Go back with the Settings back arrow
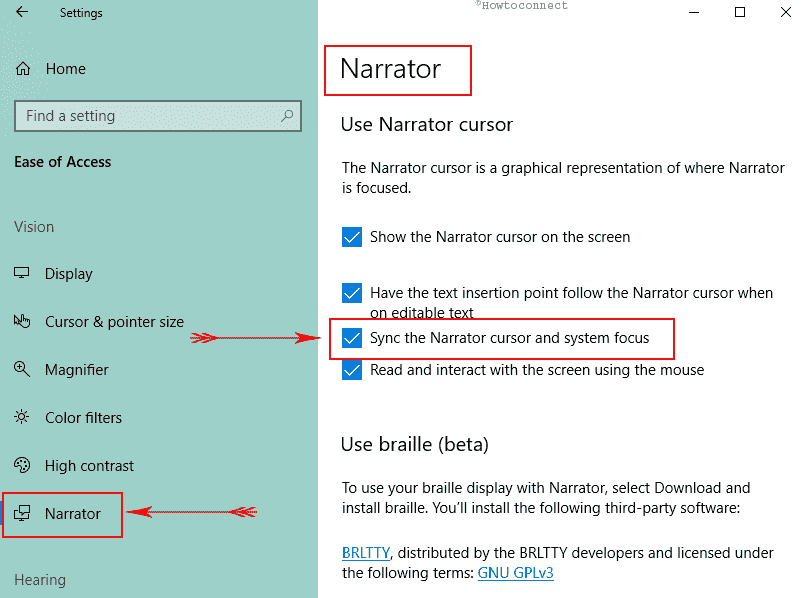Viewport: 807px width, 598px height. tap(22, 12)
